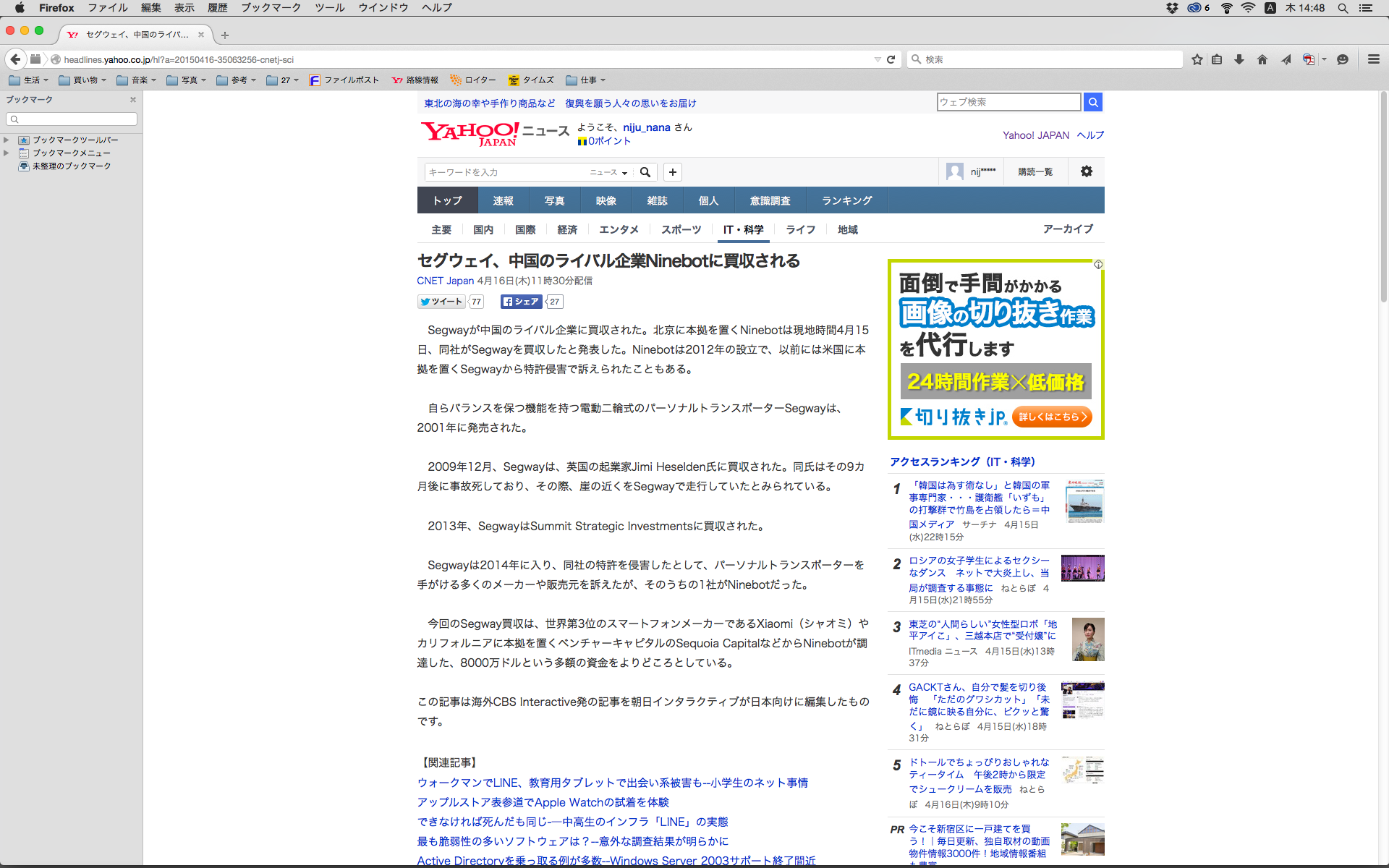The width and height of the screenshot is (1389, 868).
Task: Click the plus button beside keyword search
Action: [673, 172]
